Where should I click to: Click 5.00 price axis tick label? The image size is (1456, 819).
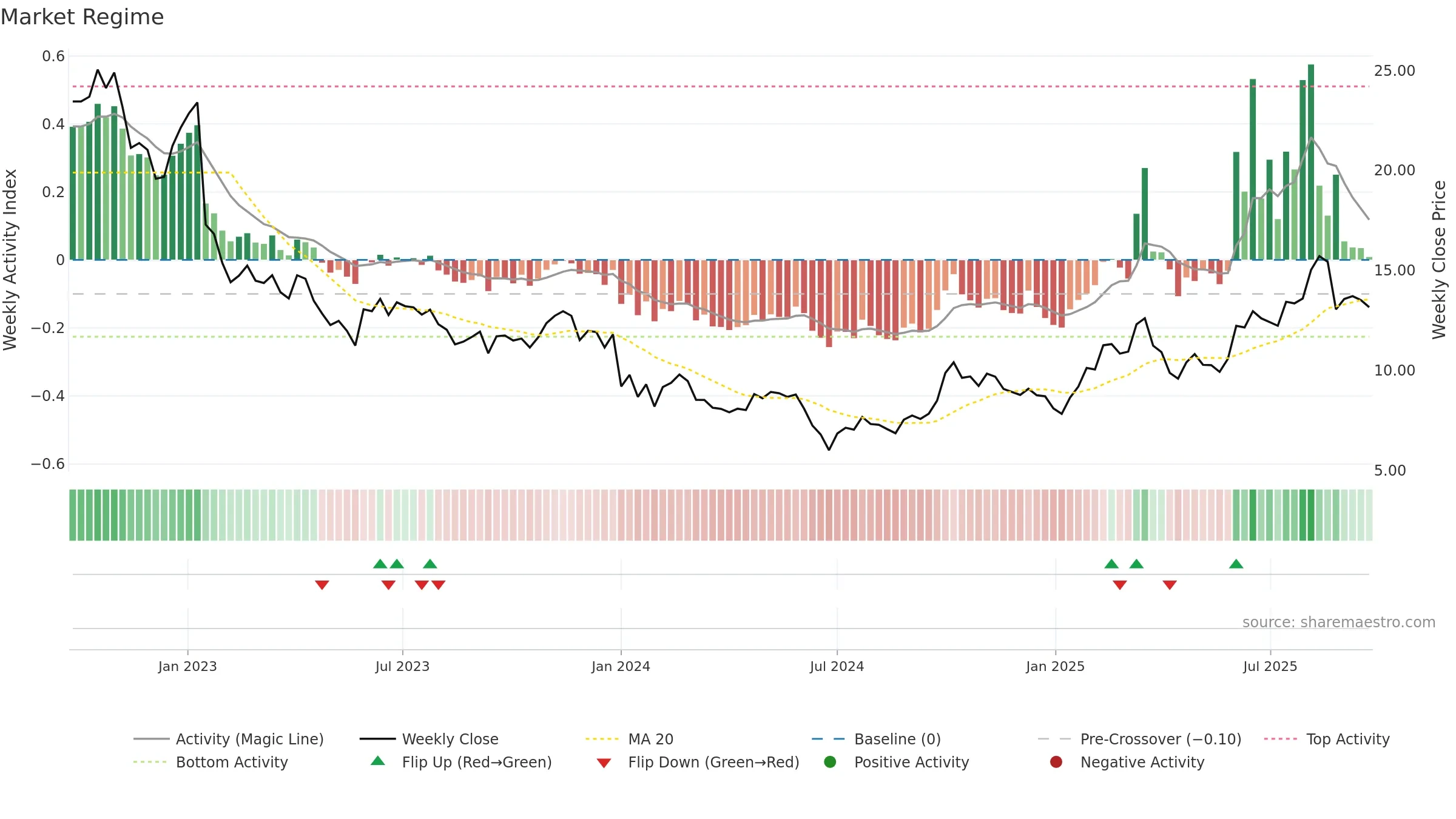1390,471
